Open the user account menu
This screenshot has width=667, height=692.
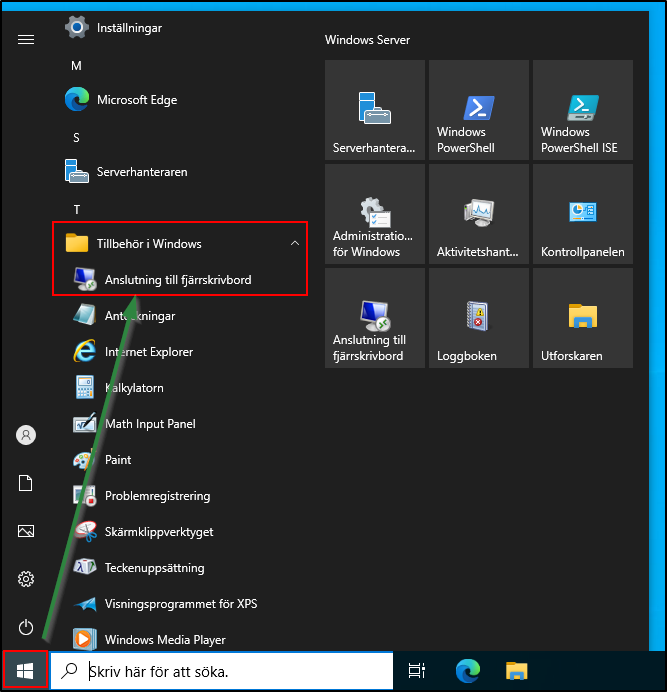tap(26, 435)
